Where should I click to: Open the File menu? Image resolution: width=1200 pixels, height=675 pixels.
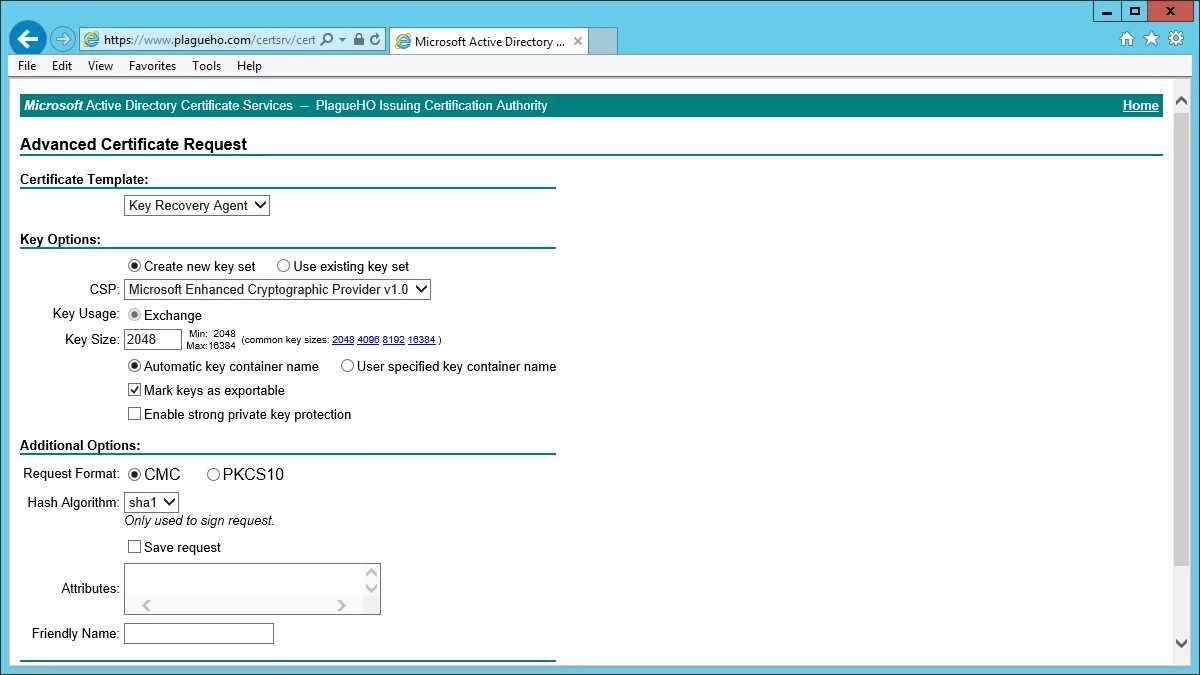(x=27, y=66)
